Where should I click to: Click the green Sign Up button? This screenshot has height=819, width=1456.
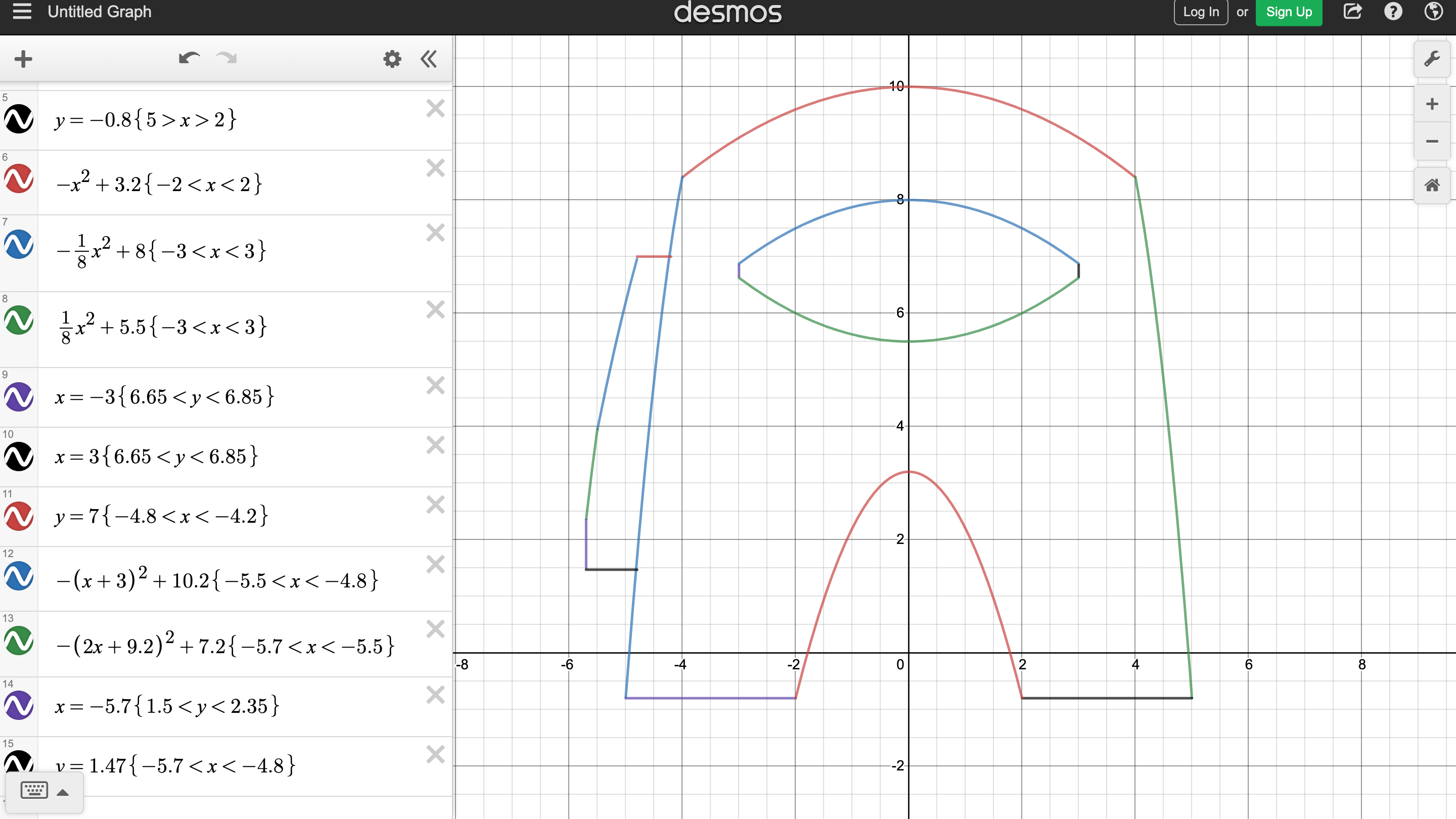(1288, 12)
